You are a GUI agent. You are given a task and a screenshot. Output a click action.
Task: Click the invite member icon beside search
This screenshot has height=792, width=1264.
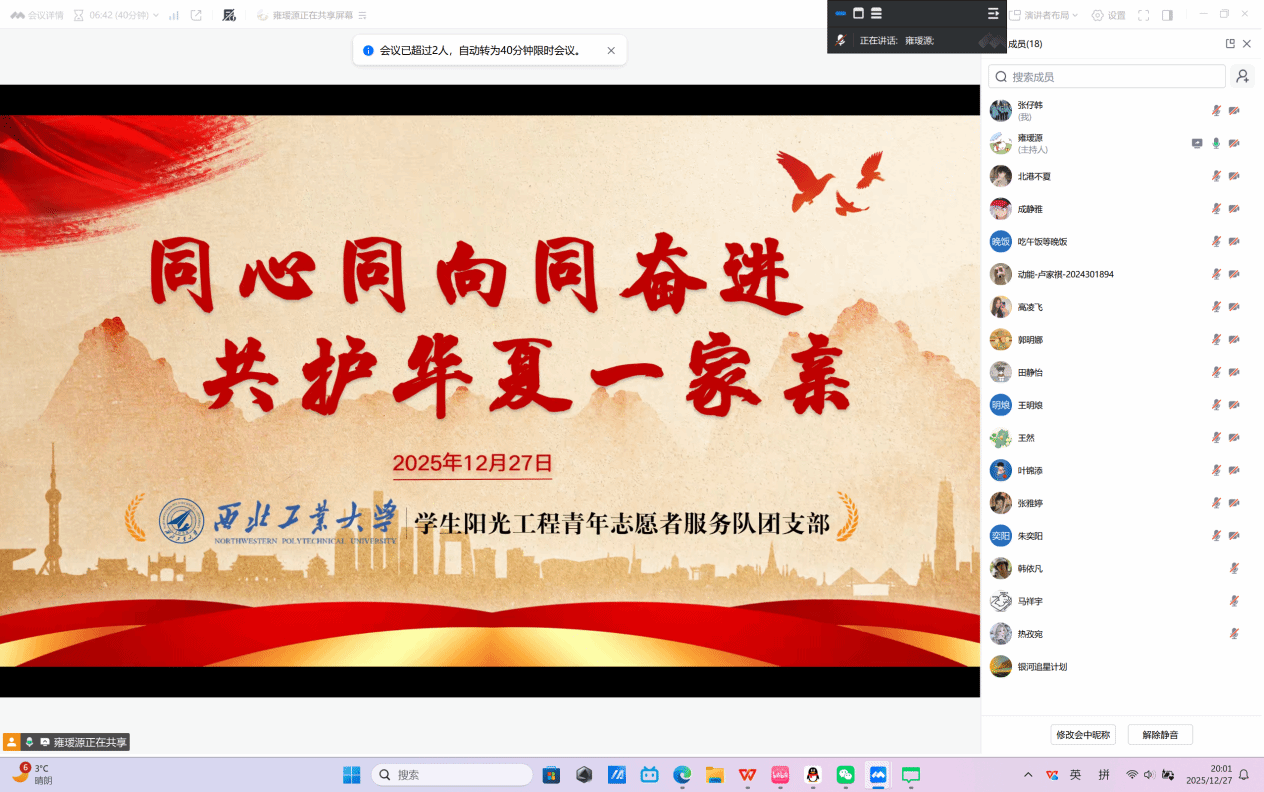tap(1242, 76)
